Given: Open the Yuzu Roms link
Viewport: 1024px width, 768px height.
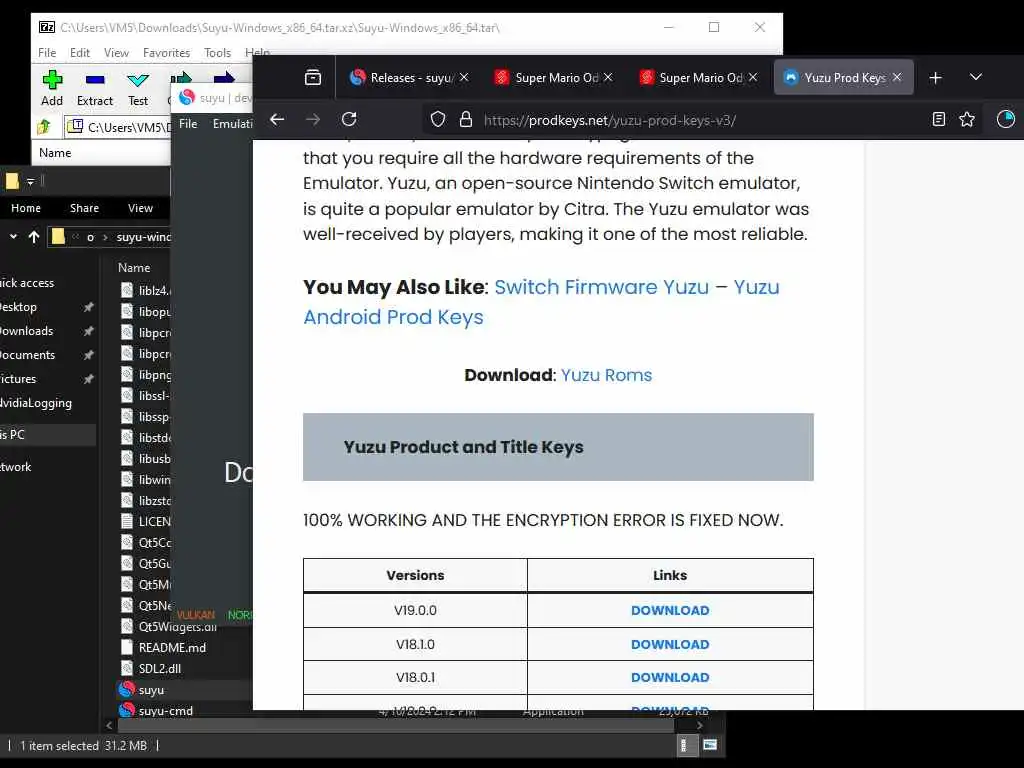Looking at the screenshot, I should click(607, 375).
